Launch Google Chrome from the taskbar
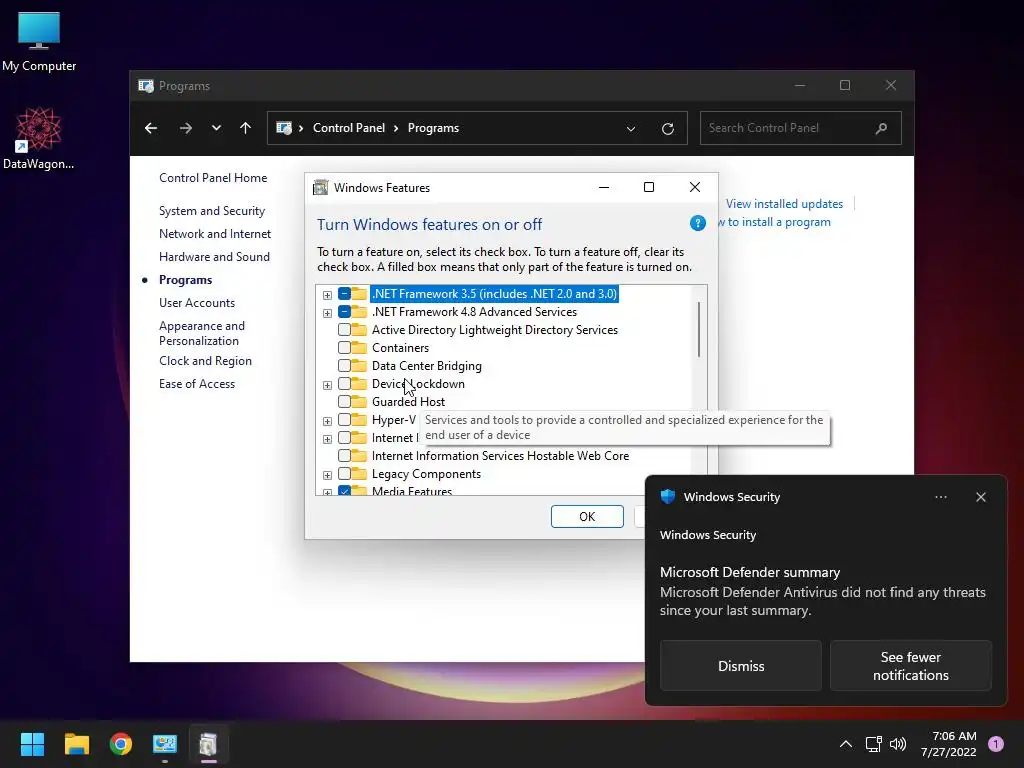 121,744
